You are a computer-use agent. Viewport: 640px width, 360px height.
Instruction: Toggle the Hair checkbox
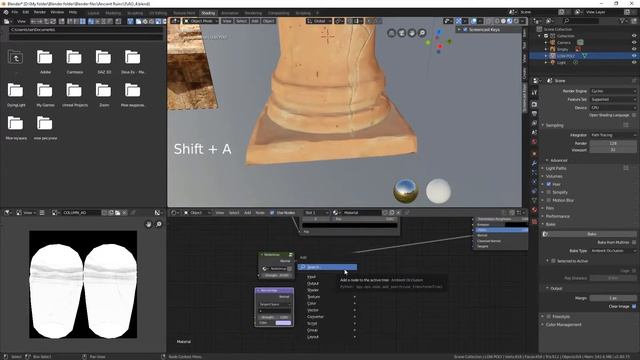[x=549, y=184]
